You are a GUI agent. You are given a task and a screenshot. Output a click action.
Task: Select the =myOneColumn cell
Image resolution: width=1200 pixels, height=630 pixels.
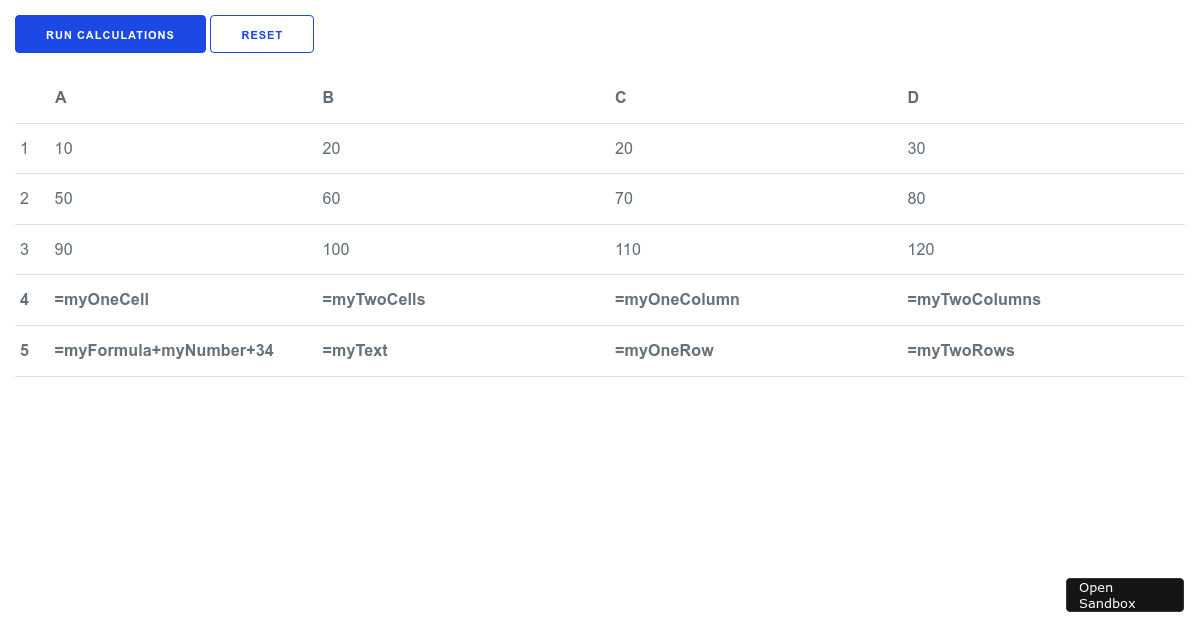[678, 299]
